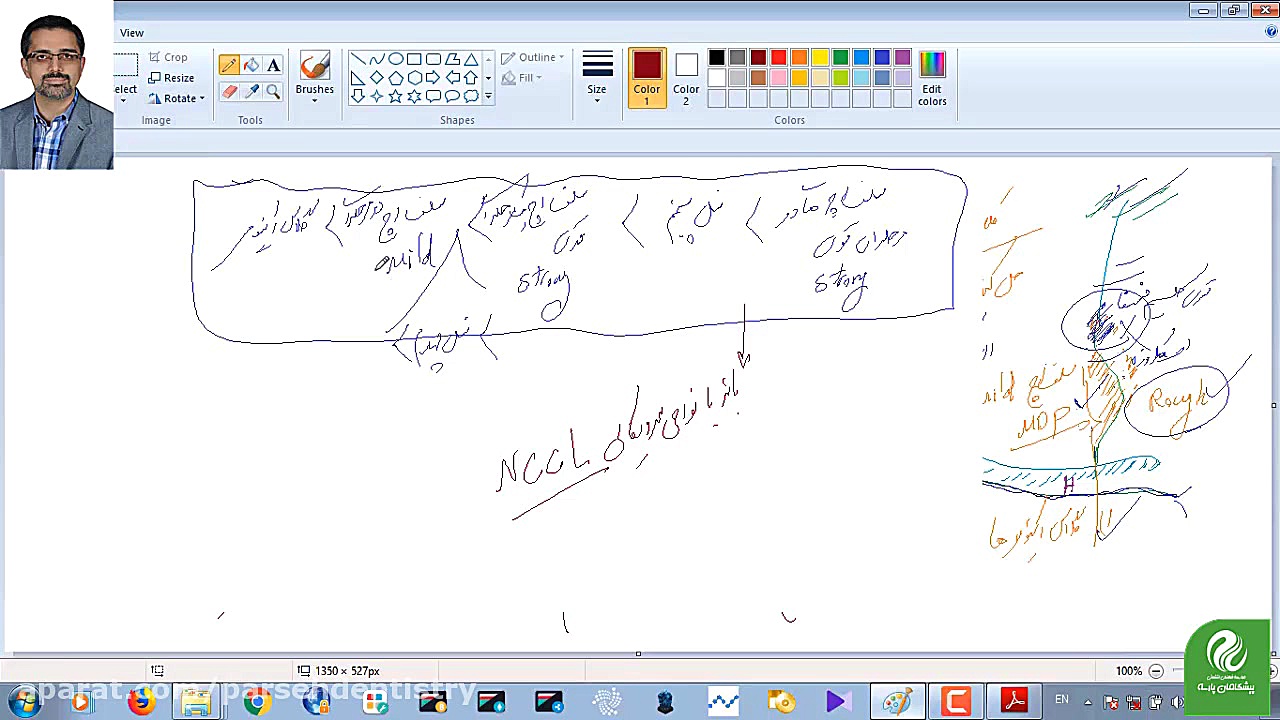Click the Crop button

(x=168, y=58)
